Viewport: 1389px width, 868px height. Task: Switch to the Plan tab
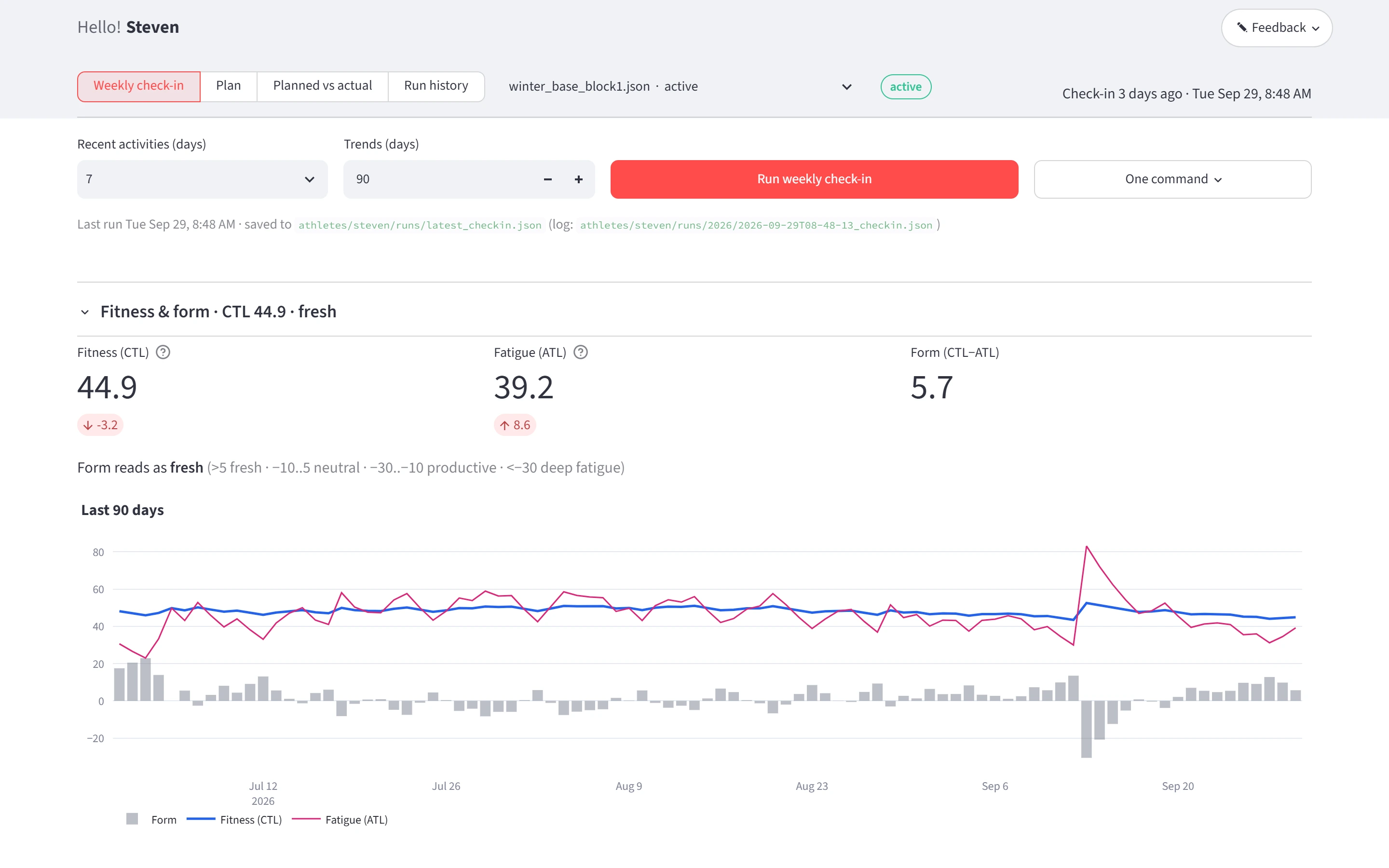point(229,86)
